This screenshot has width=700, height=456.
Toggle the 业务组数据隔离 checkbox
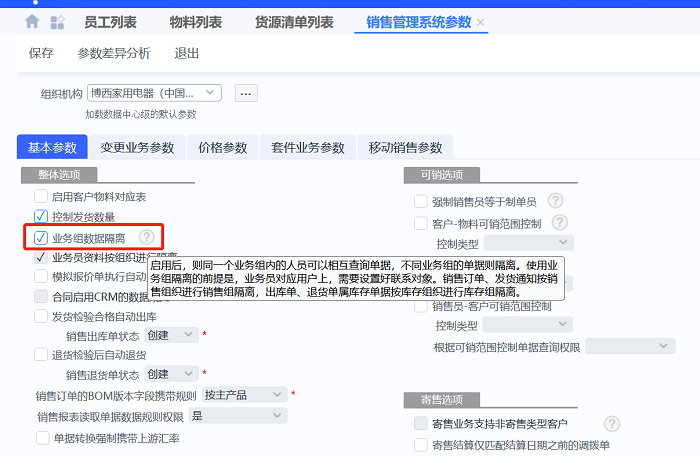41,237
